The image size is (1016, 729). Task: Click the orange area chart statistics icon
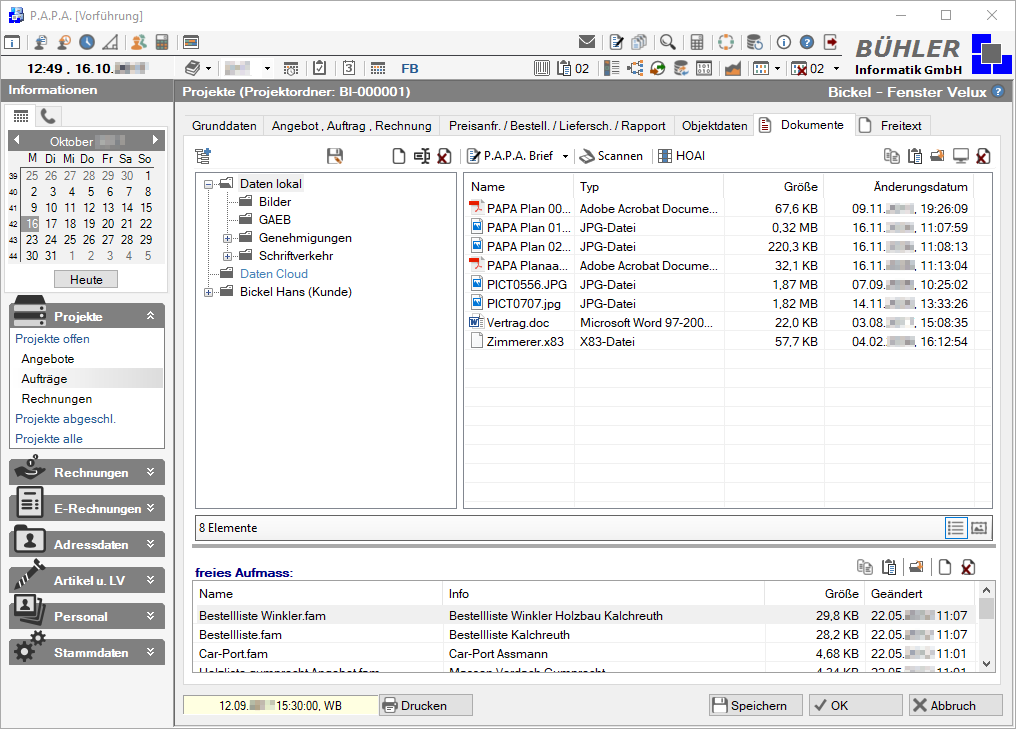[732, 68]
